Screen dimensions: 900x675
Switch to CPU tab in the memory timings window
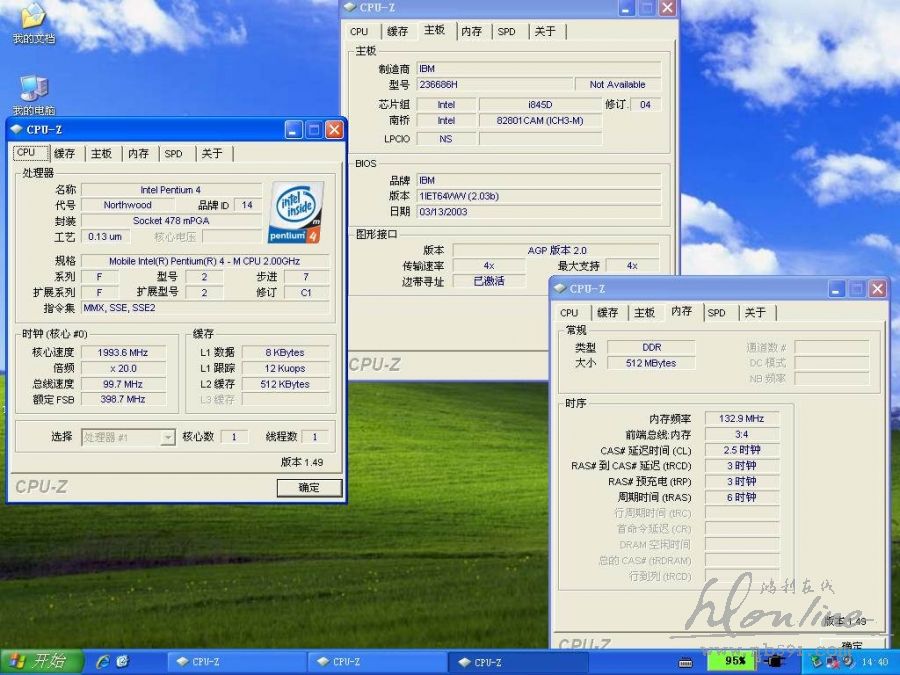[569, 313]
